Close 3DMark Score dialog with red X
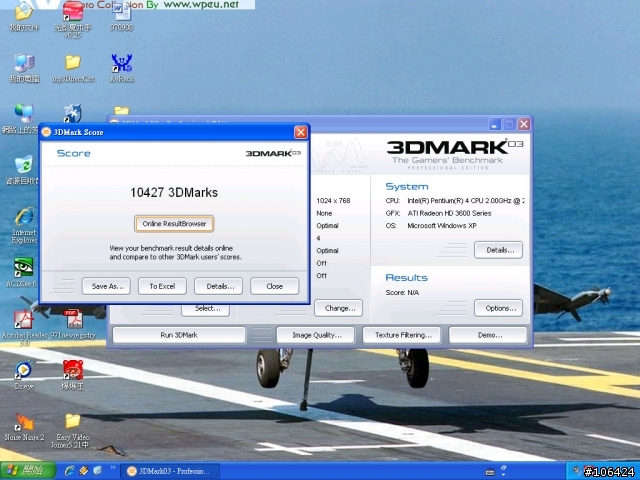Screen dimensions: 640x480 pyautogui.click(x=301, y=132)
